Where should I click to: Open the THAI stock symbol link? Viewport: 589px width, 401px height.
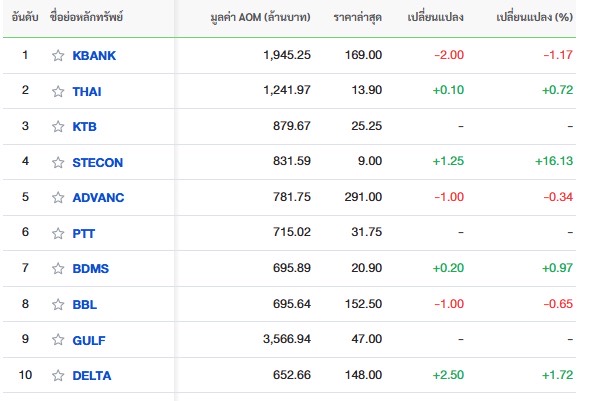point(87,91)
